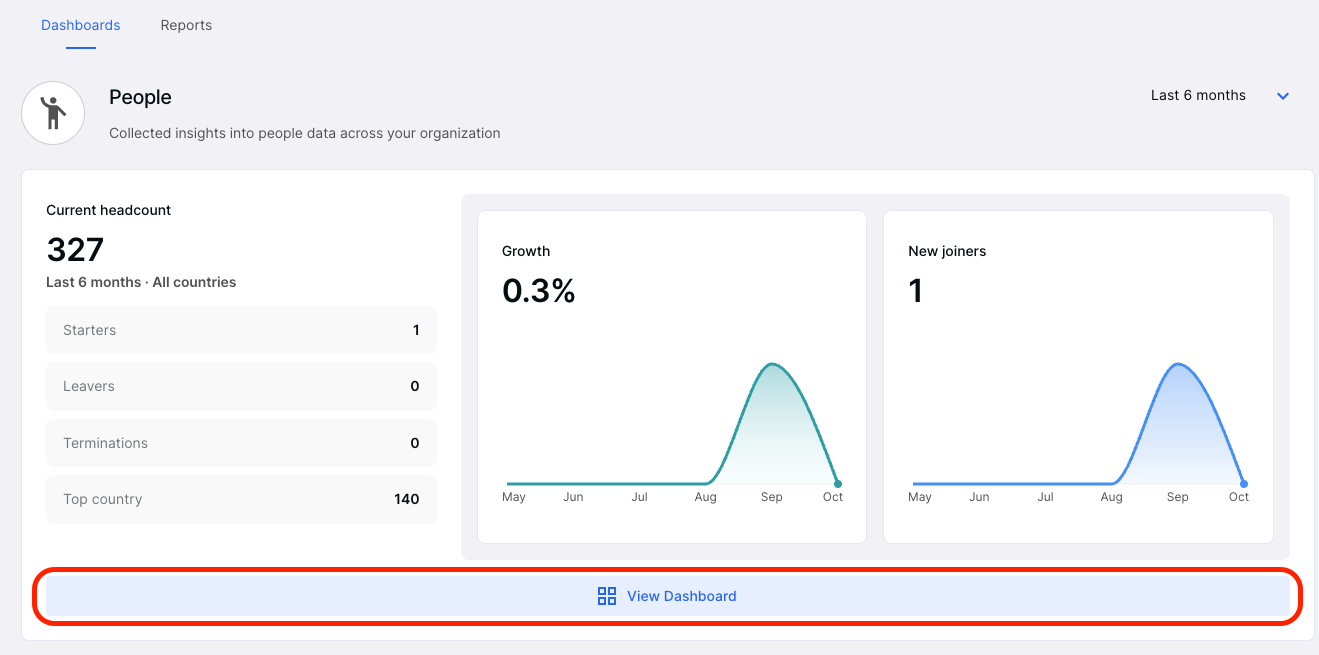Open the Last 6 months time range selector

tap(1198, 95)
